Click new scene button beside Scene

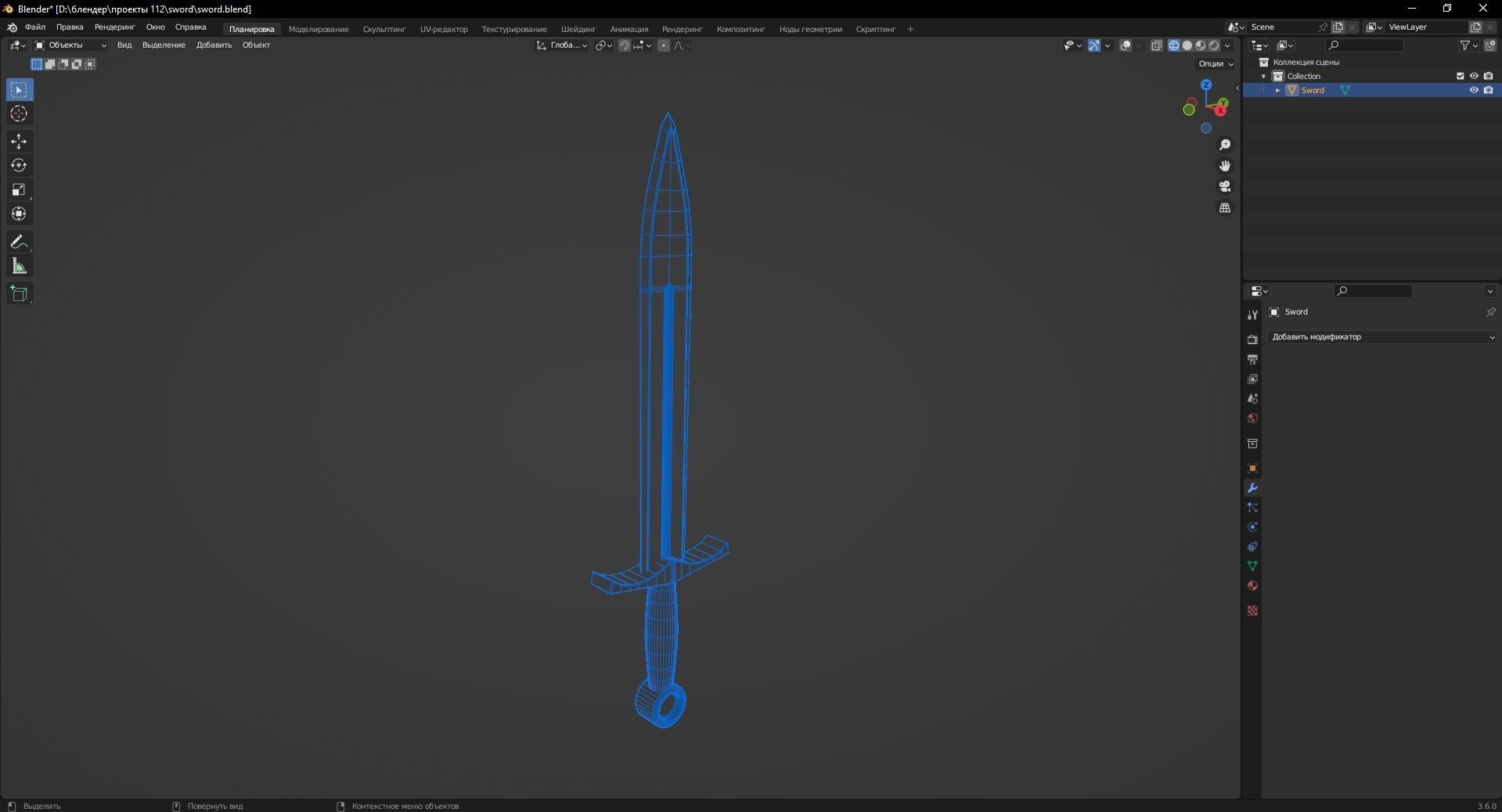click(1338, 27)
